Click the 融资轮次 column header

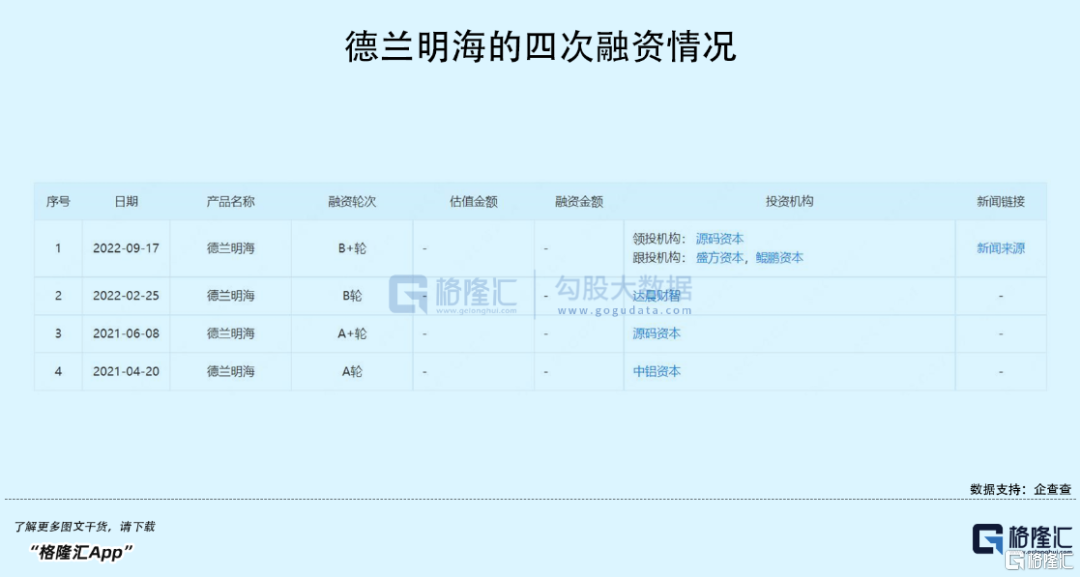352,202
